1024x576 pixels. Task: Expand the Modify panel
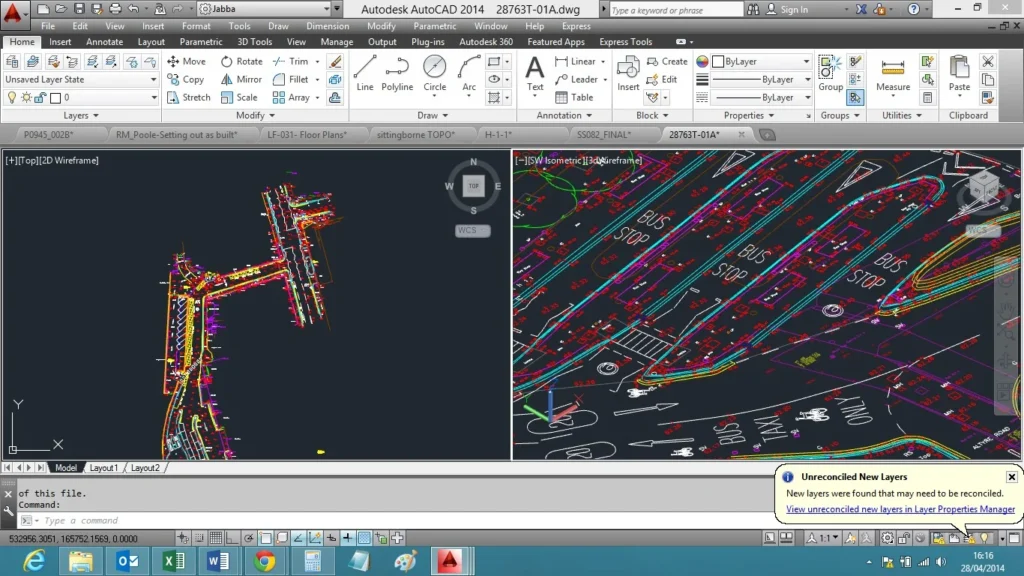(x=254, y=115)
